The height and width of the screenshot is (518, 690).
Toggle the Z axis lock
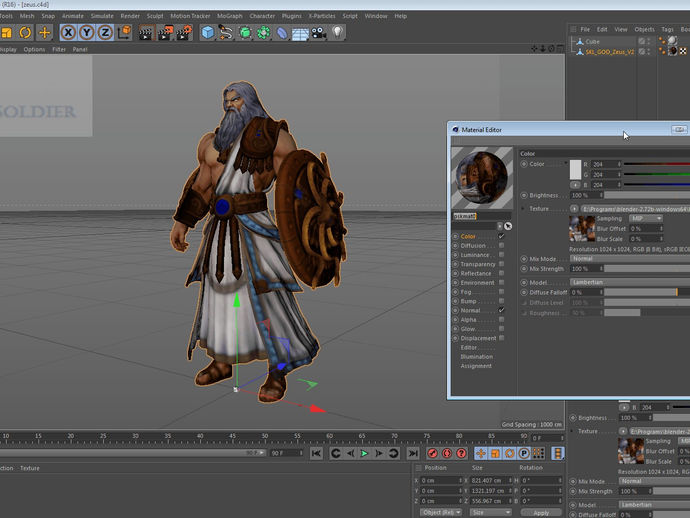point(105,33)
